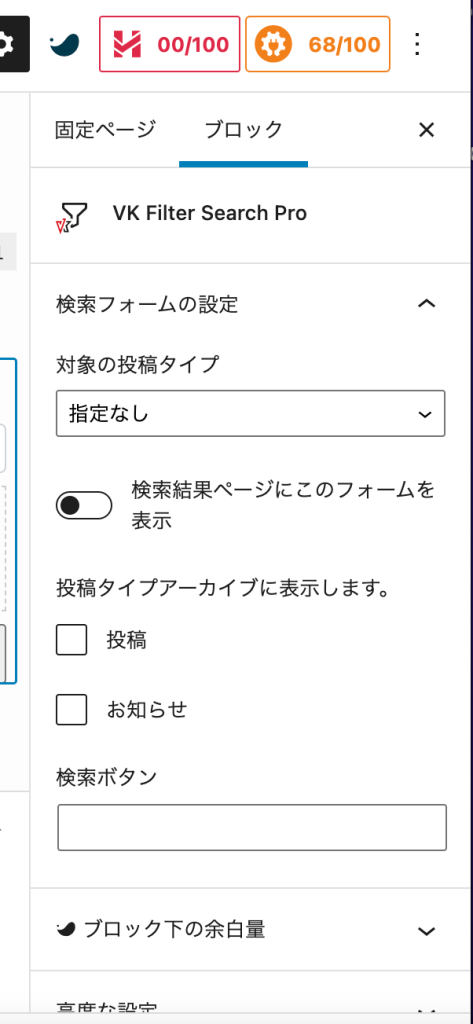Click the 検索ボタン text input field
This screenshot has width=473, height=1024.
[252, 827]
